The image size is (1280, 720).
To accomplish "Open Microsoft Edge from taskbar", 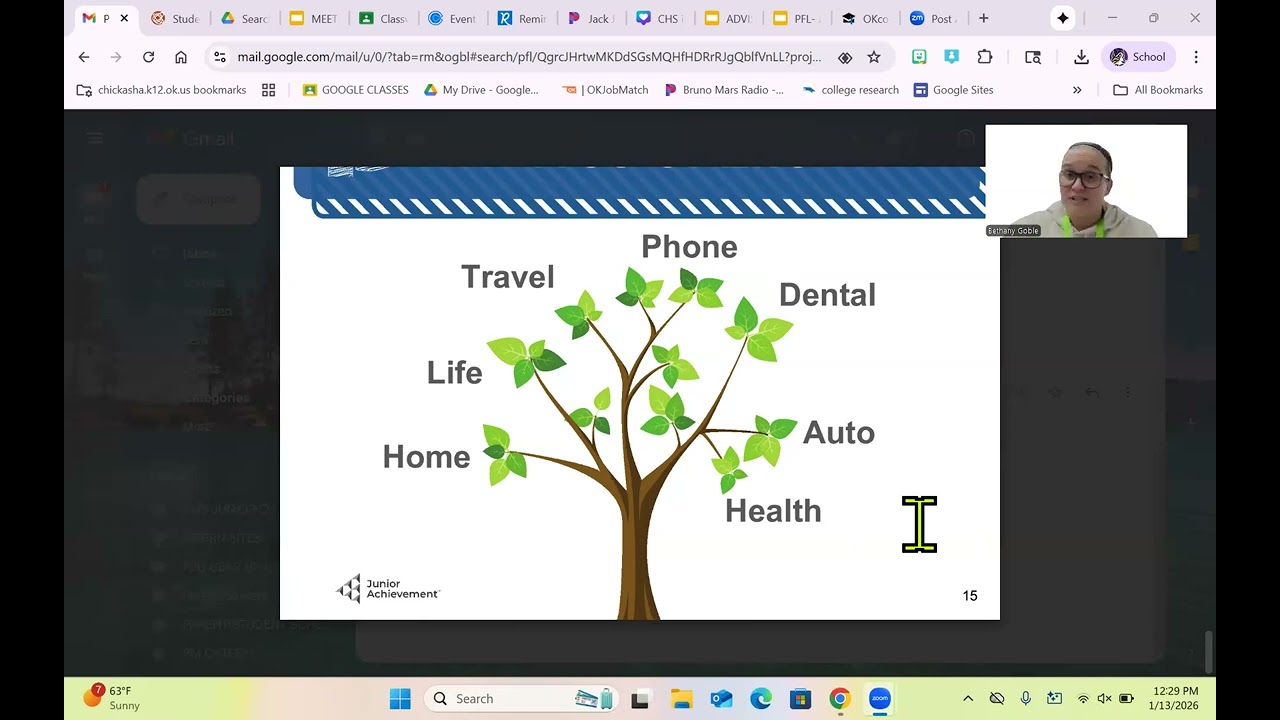I will coord(761,699).
